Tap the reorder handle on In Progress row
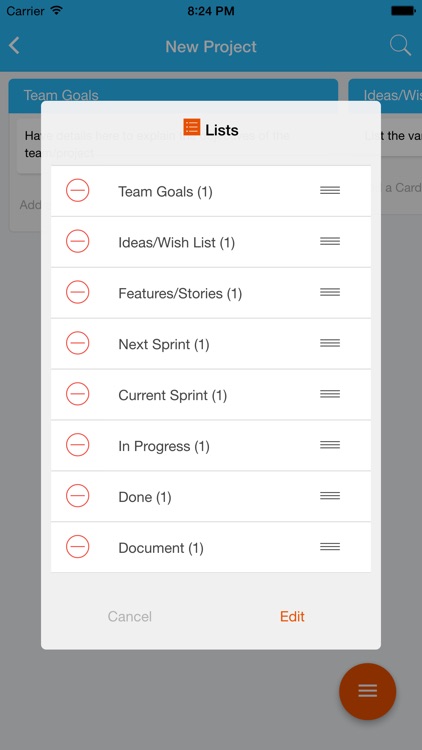 click(330, 445)
